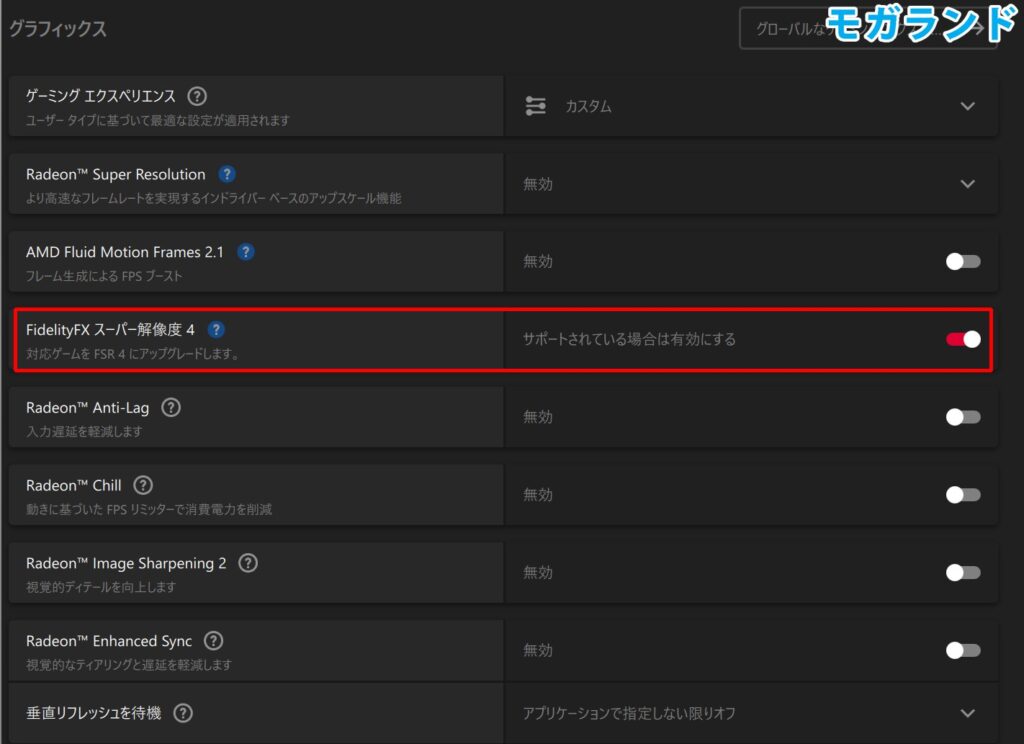The image size is (1024, 744).
Task: Open help for Radeon Enhanced Sync
Action: click(214, 641)
